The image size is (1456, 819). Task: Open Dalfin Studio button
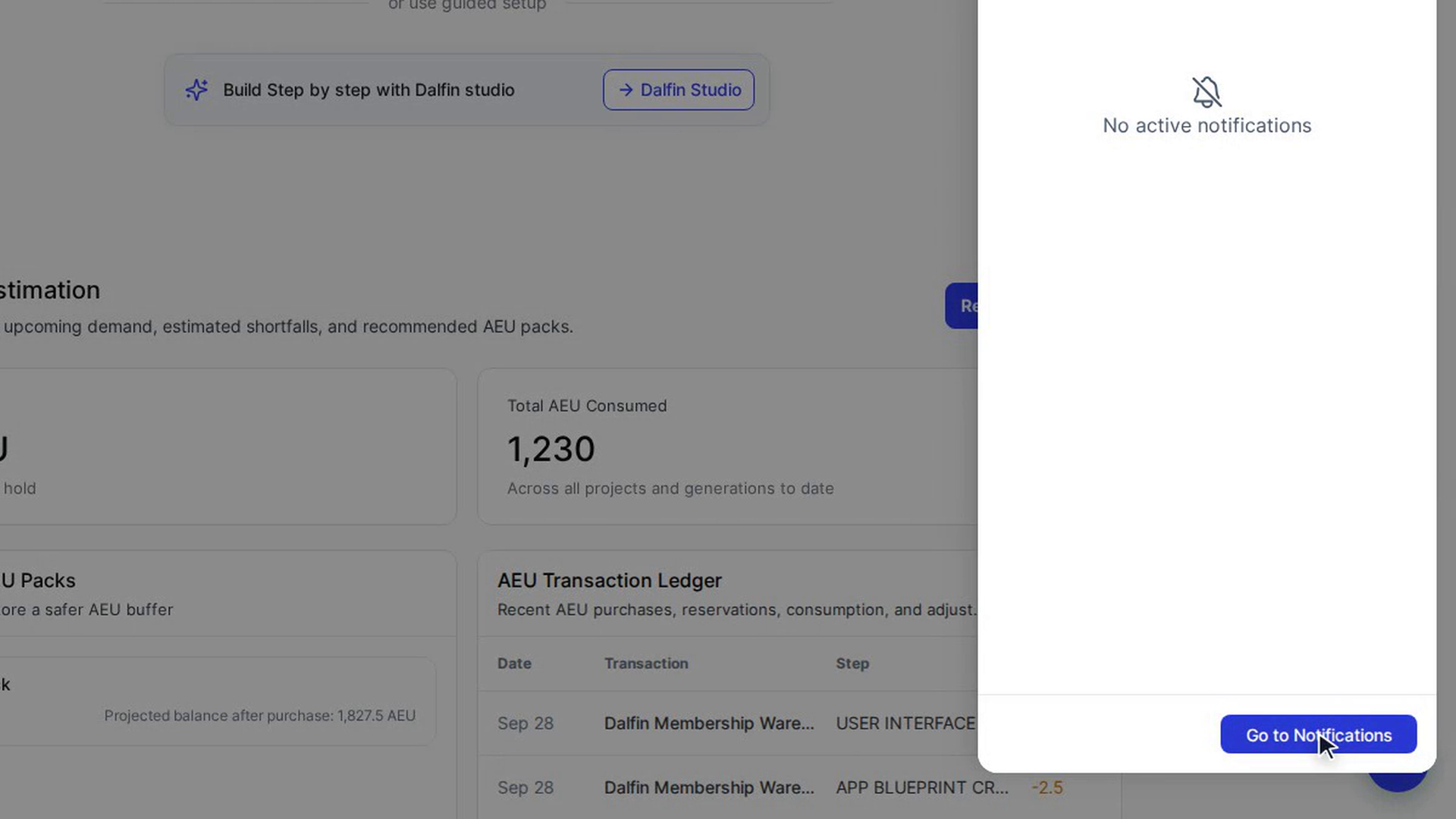coord(678,89)
